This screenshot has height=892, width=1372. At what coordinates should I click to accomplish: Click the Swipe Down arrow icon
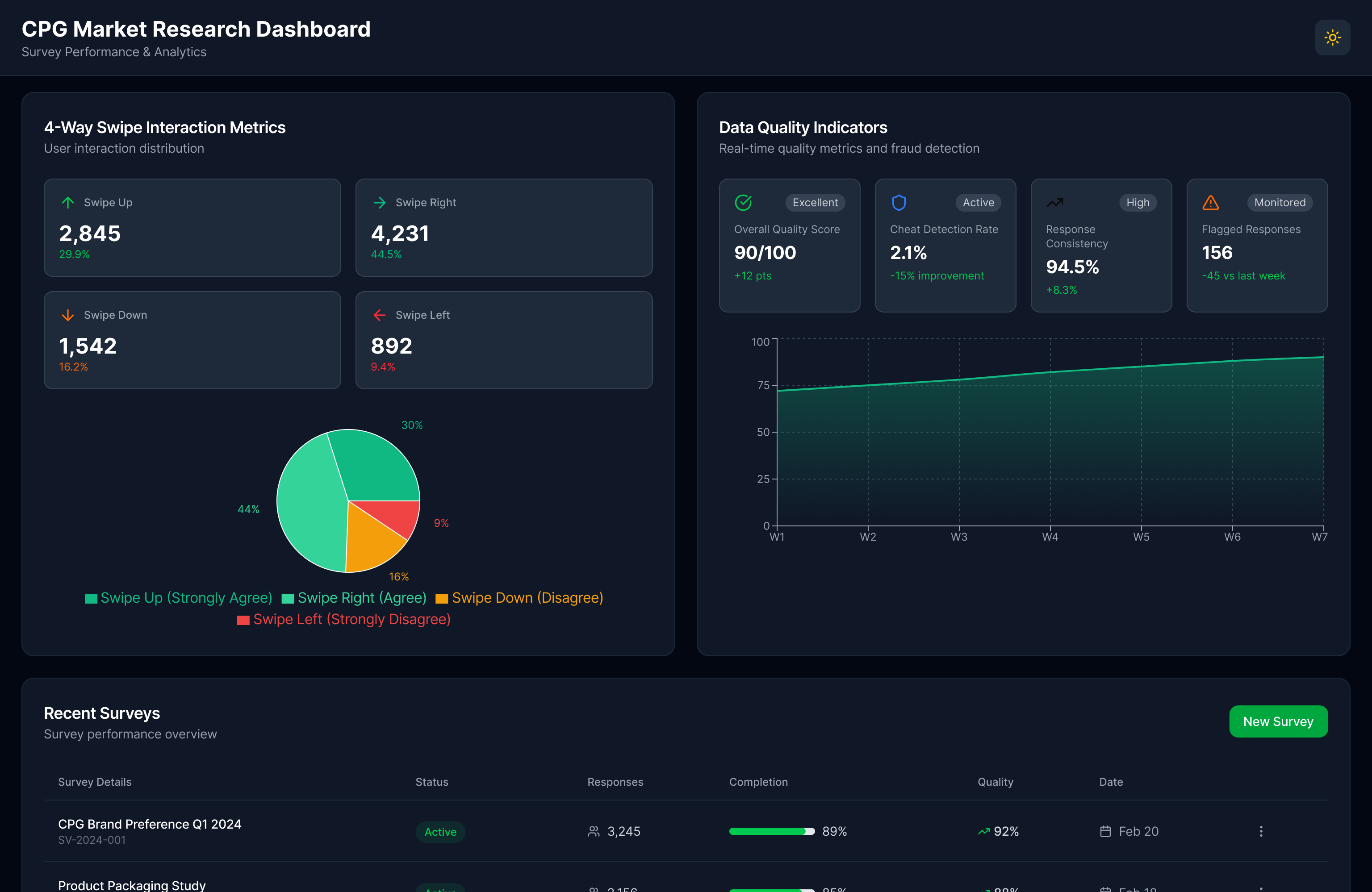point(67,315)
